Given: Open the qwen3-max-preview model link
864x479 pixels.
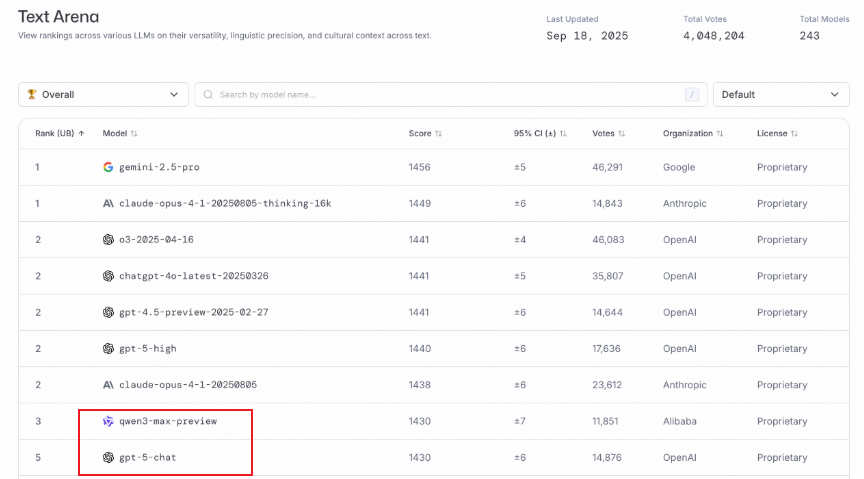Looking at the screenshot, I should 168,421.
